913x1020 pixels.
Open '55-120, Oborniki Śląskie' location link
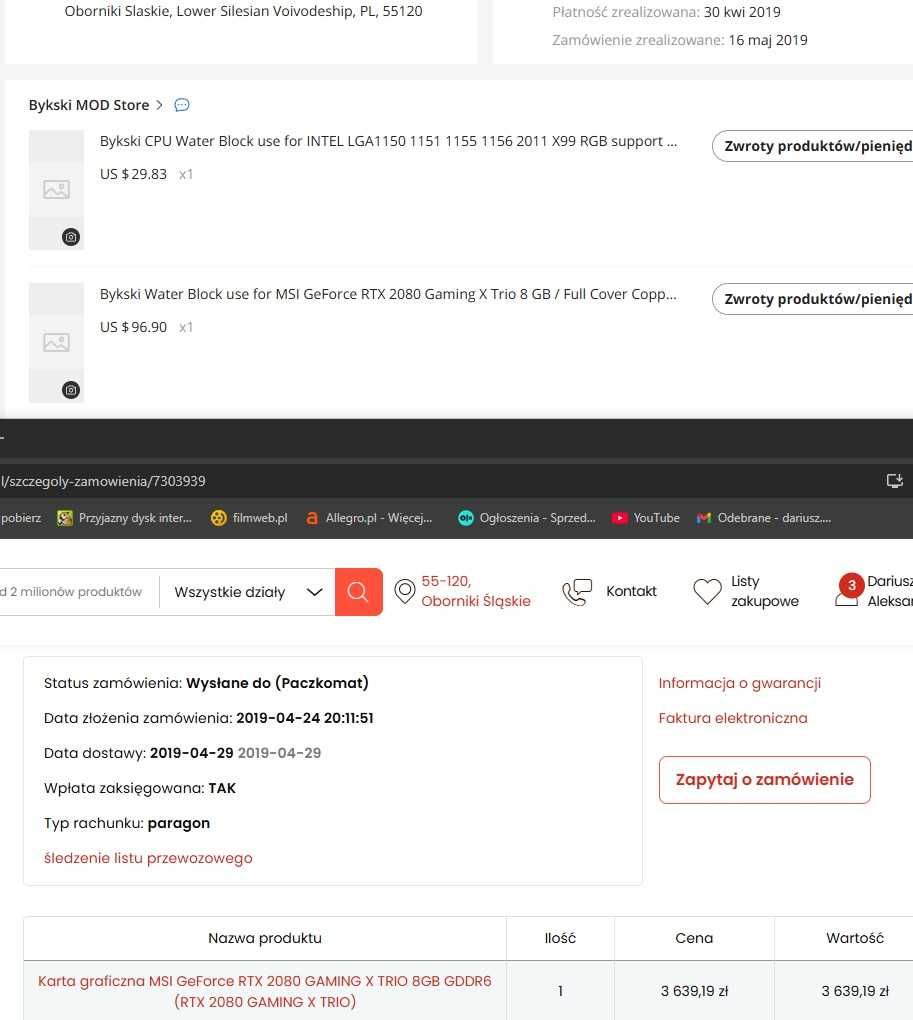click(475, 591)
